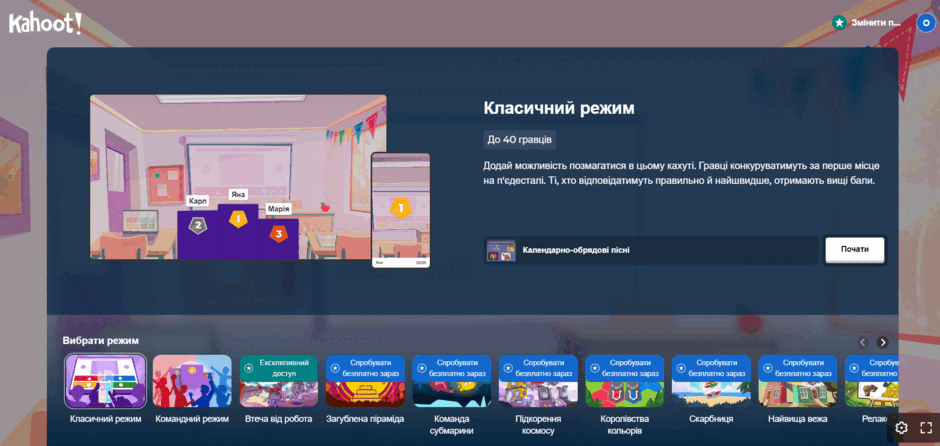Viewport: 940px width, 446px height.
Task: Select the Командний режим mode thumbnail
Action: pyautogui.click(x=192, y=381)
